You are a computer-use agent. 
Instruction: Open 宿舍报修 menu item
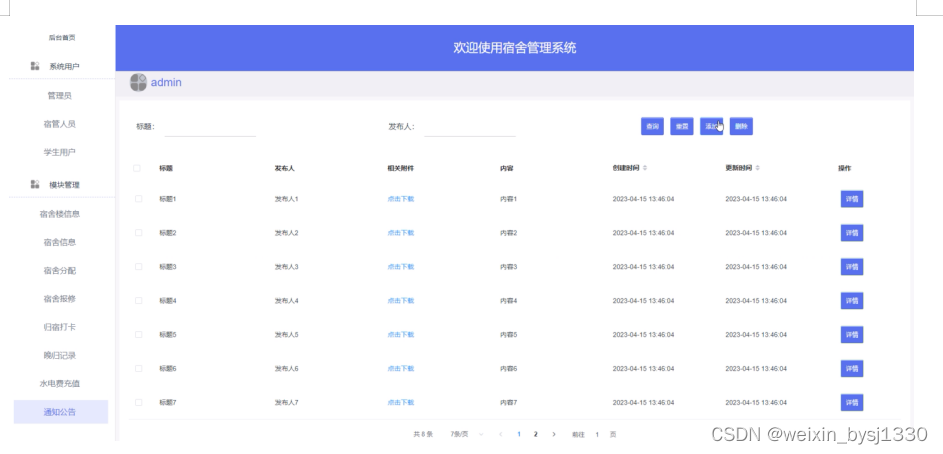click(x=60, y=298)
